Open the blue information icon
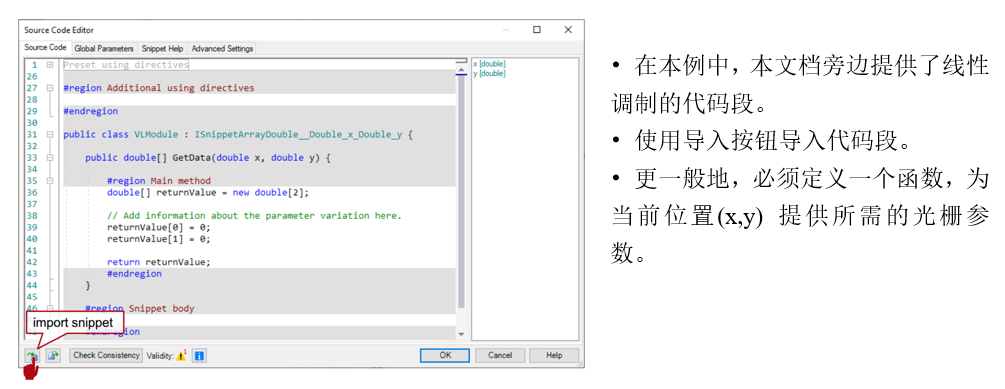 199,356
